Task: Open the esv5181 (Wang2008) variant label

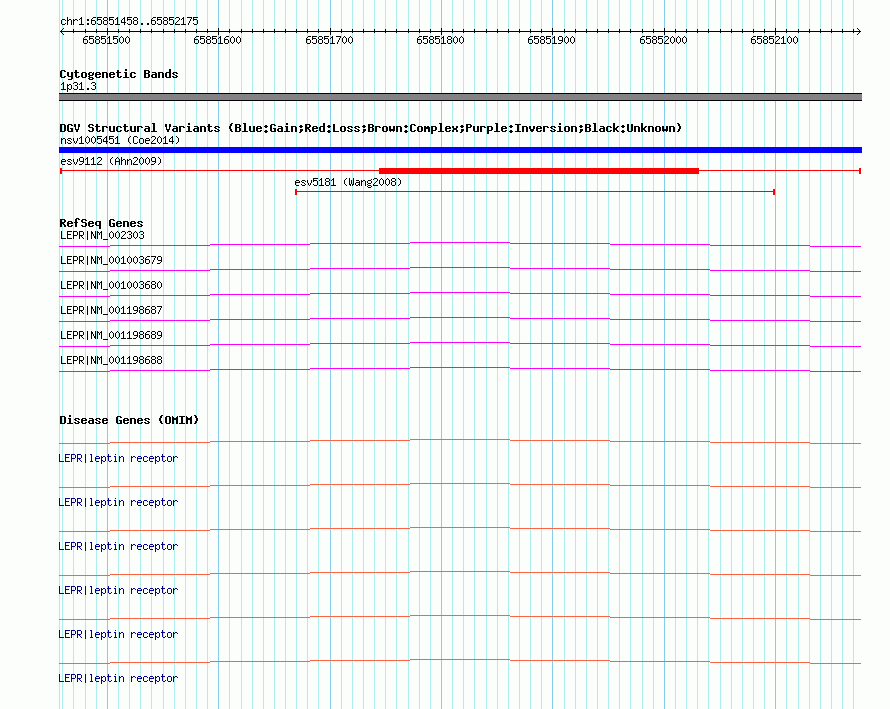Action: [x=348, y=182]
